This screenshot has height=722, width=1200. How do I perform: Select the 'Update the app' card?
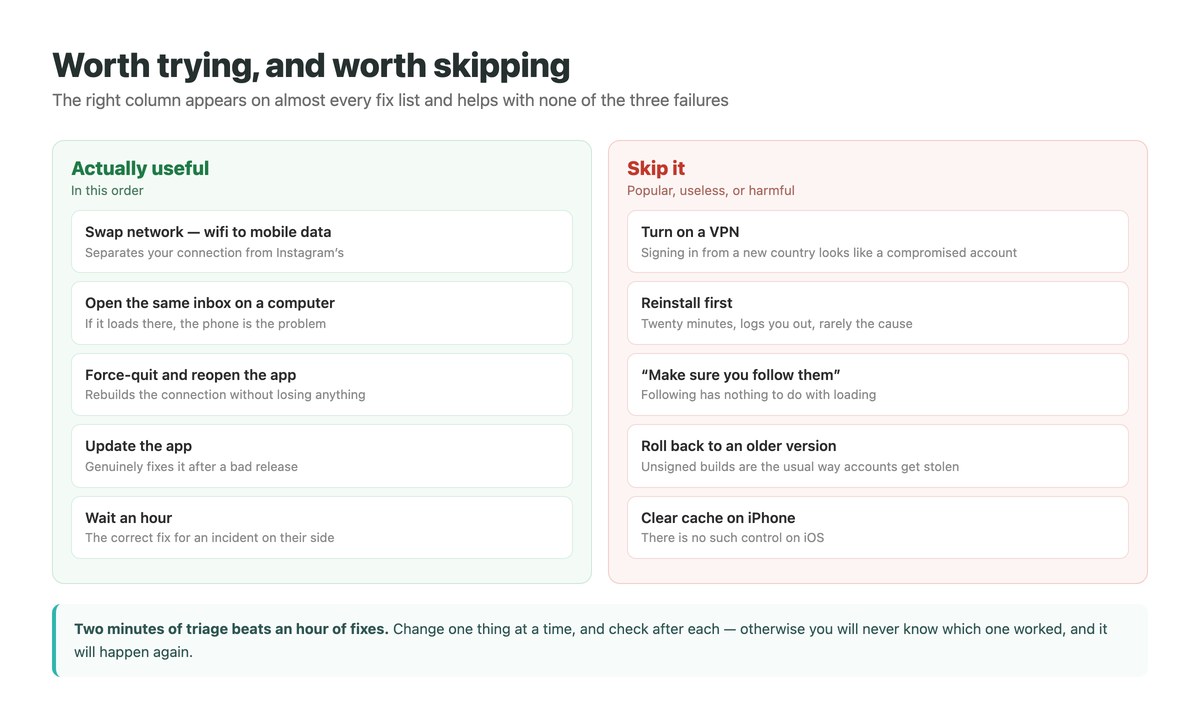click(322, 456)
